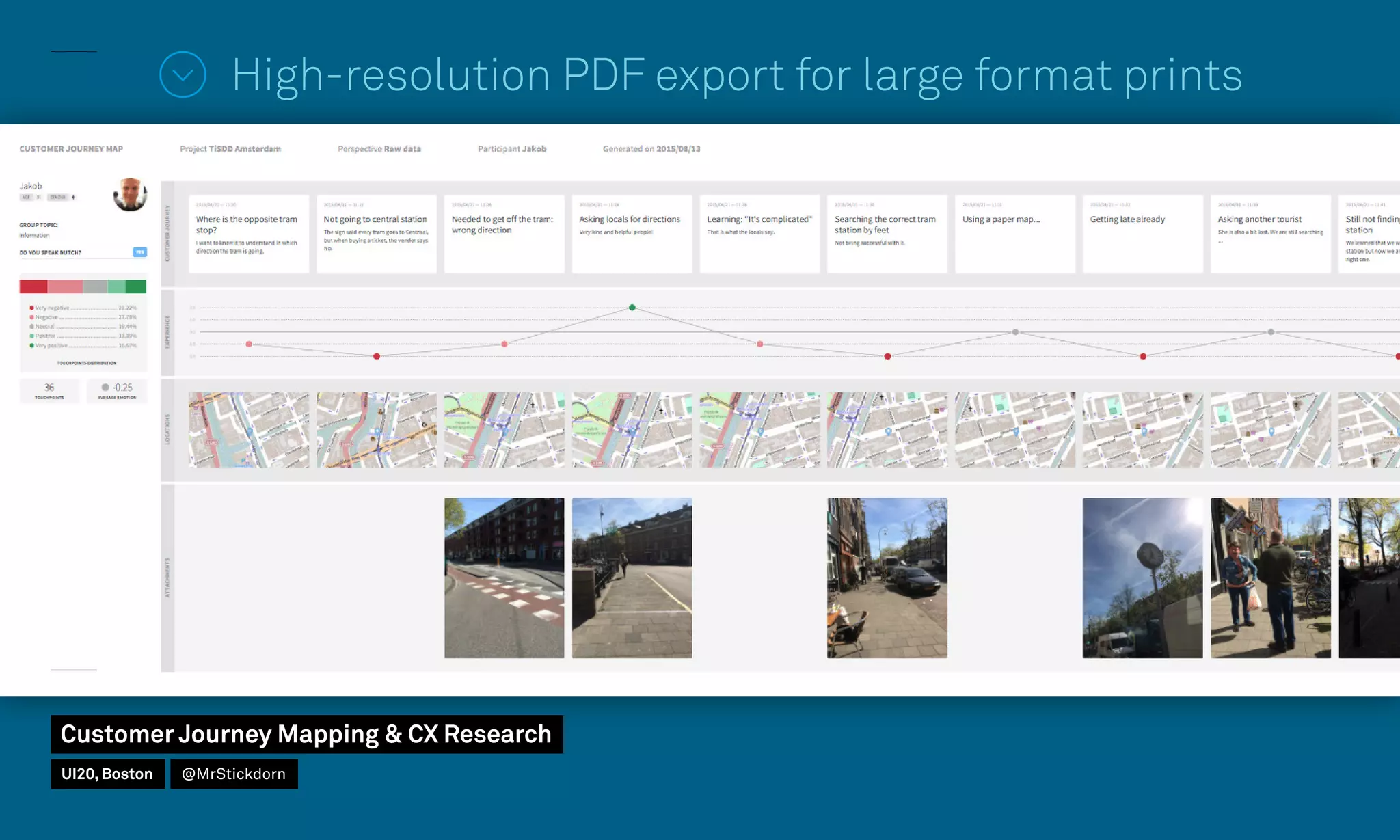Select the grey experience point under 'Using a paper map...'

point(1015,332)
